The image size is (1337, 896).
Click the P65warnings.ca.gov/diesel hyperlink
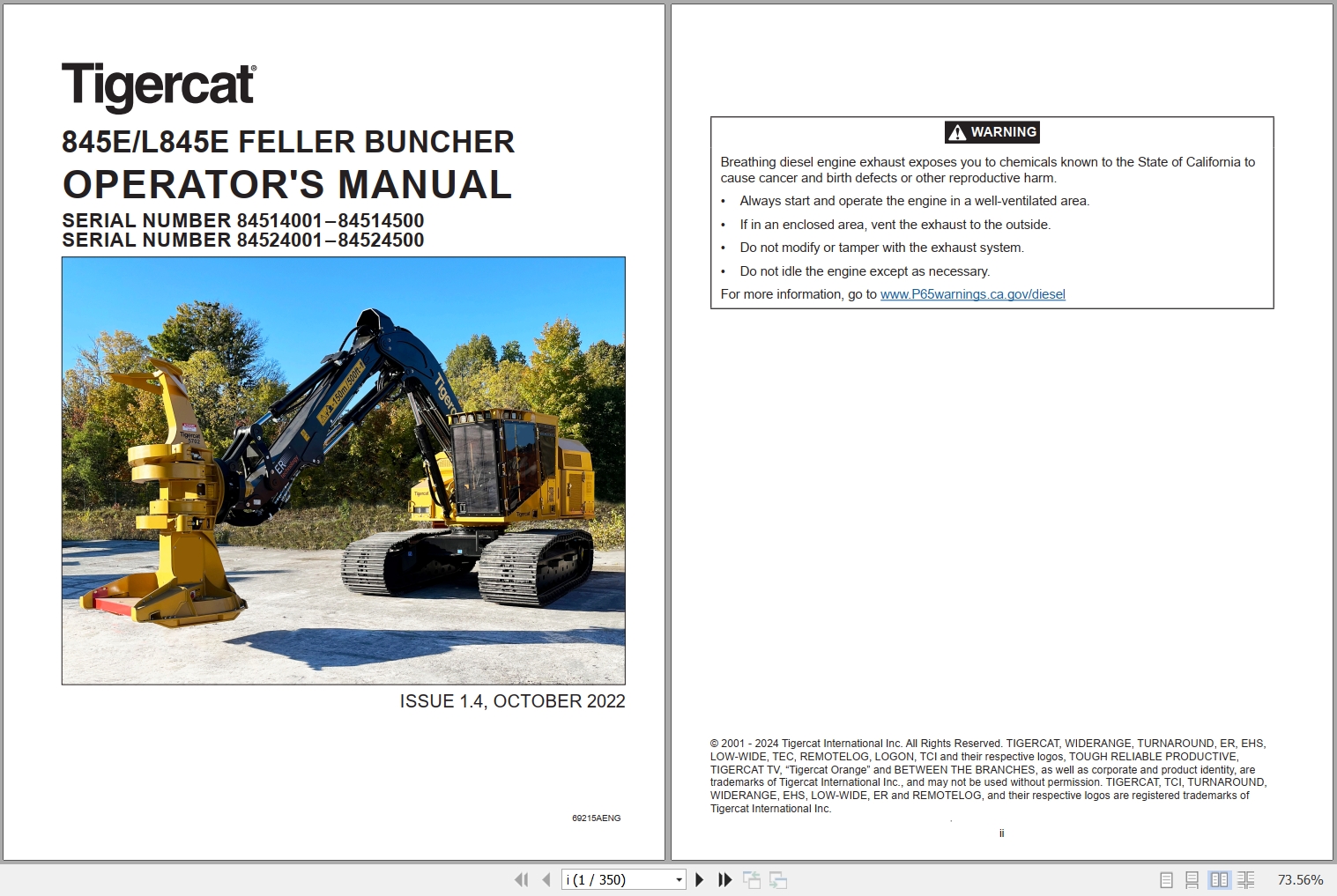click(971, 294)
